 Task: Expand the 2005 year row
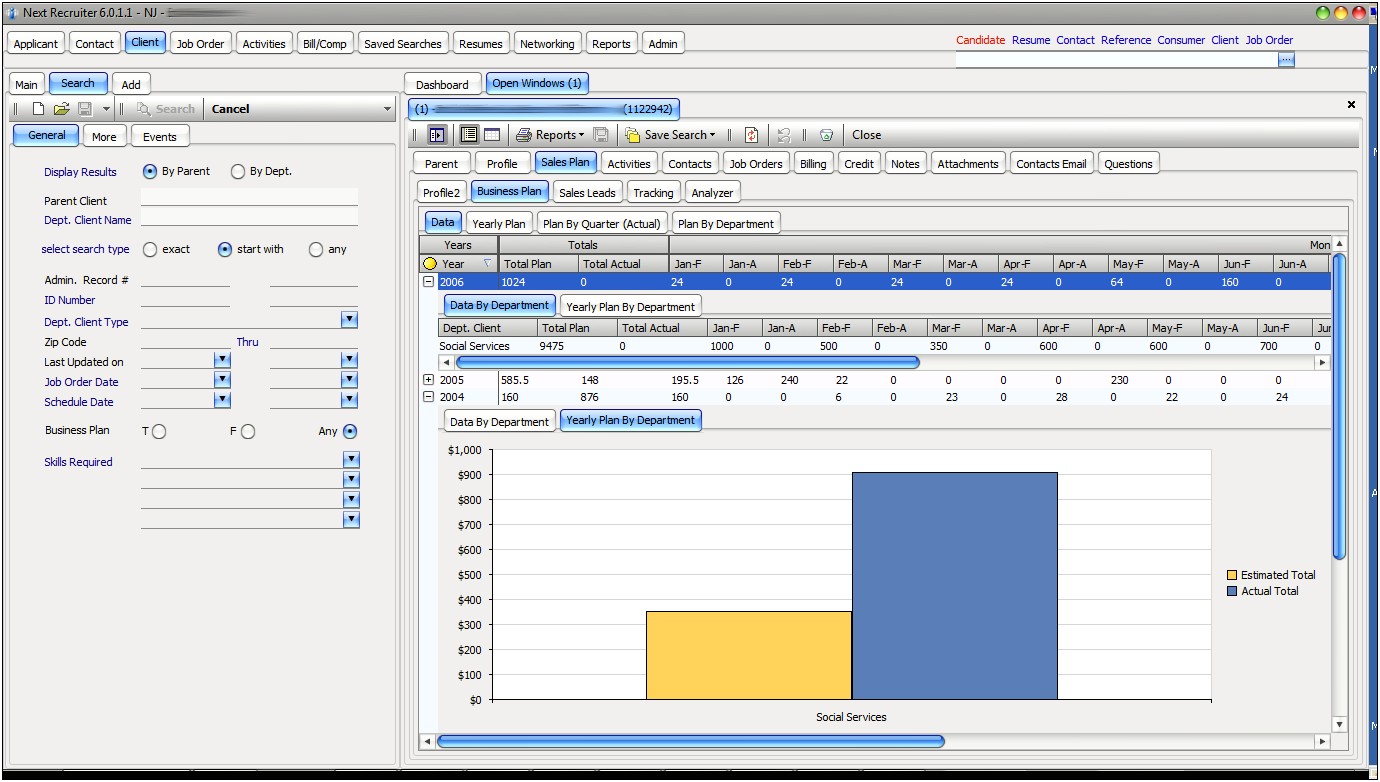click(429, 380)
